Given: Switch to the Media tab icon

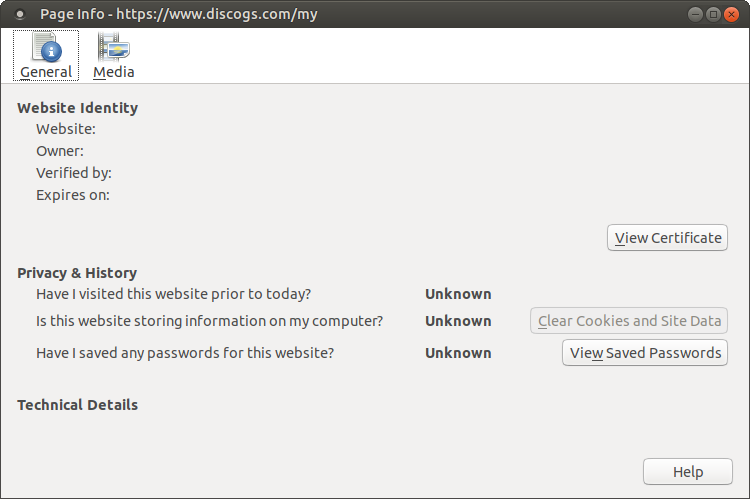Looking at the screenshot, I should coord(113,55).
